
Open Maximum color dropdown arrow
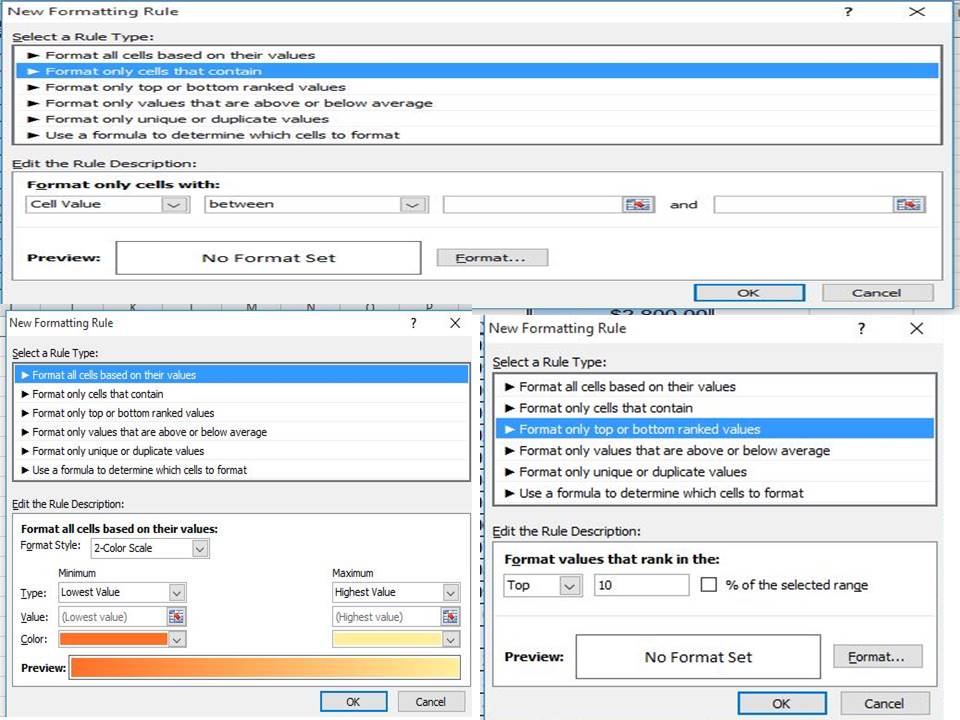451,640
